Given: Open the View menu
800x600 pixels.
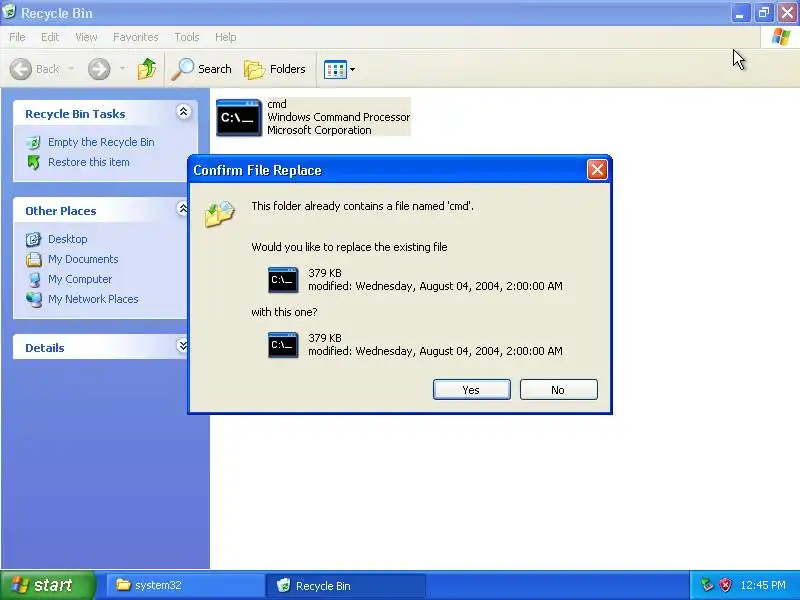Looking at the screenshot, I should click(86, 37).
